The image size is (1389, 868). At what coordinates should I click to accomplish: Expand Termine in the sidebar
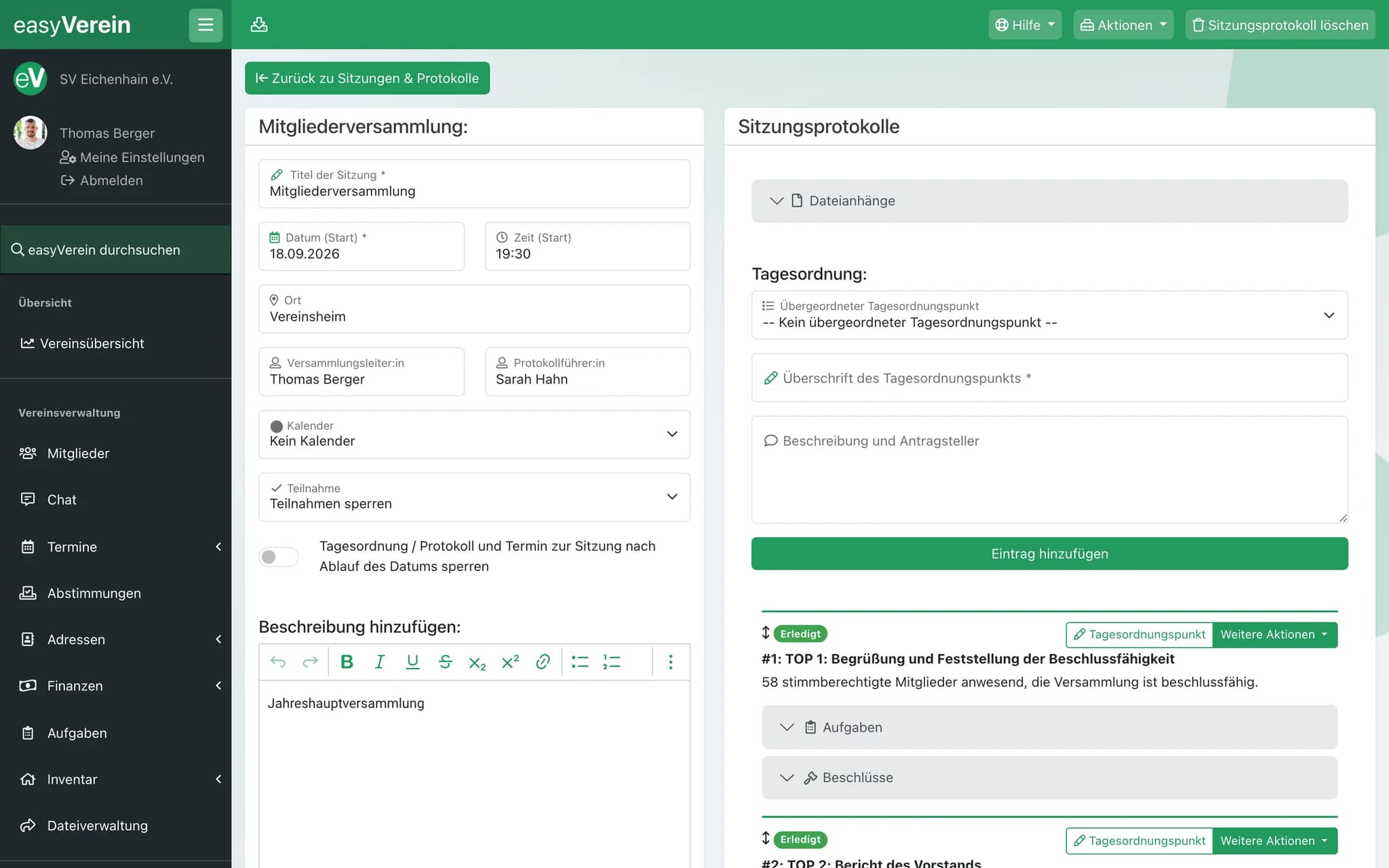pyautogui.click(x=115, y=547)
